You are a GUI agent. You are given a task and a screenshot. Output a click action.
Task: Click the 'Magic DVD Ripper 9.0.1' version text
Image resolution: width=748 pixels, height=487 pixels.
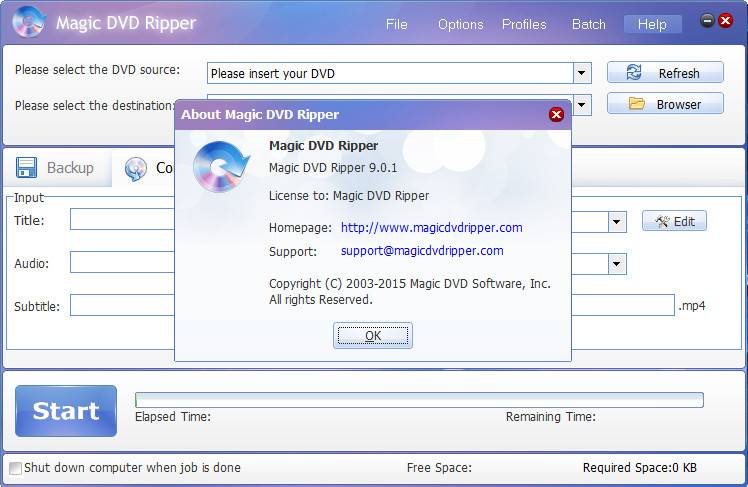[x=332, y=168]
